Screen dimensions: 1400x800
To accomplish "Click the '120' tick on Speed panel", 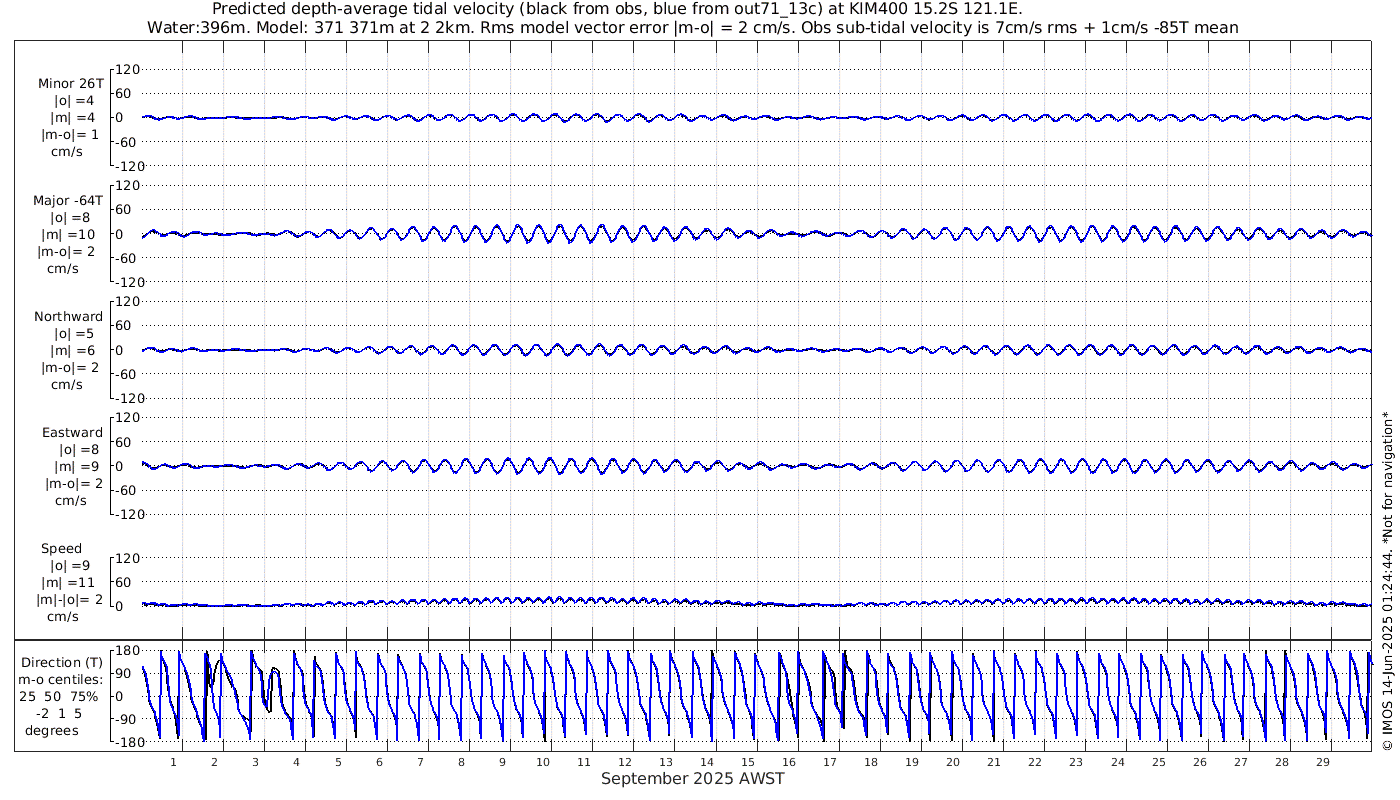I will click(128, 558).
